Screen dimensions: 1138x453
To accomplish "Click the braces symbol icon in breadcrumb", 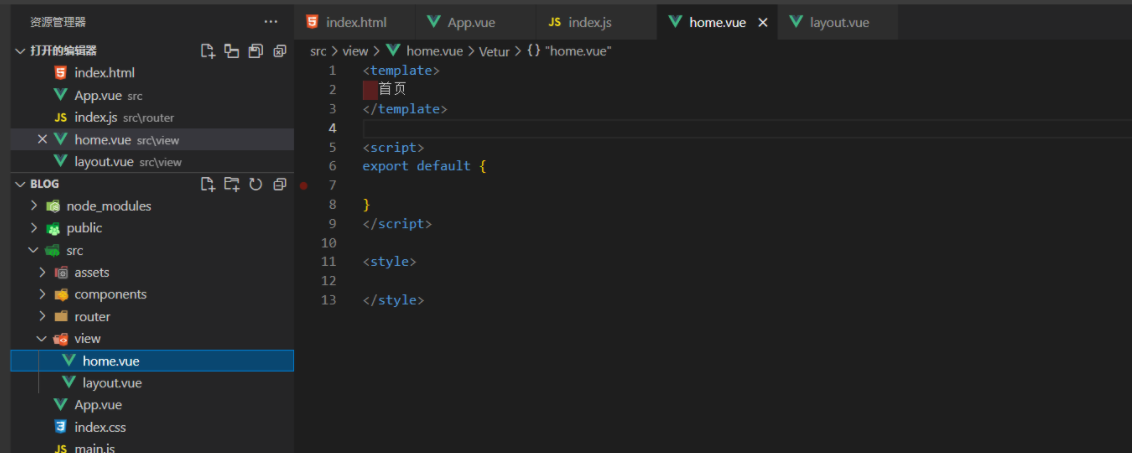I will click(533, 51).
